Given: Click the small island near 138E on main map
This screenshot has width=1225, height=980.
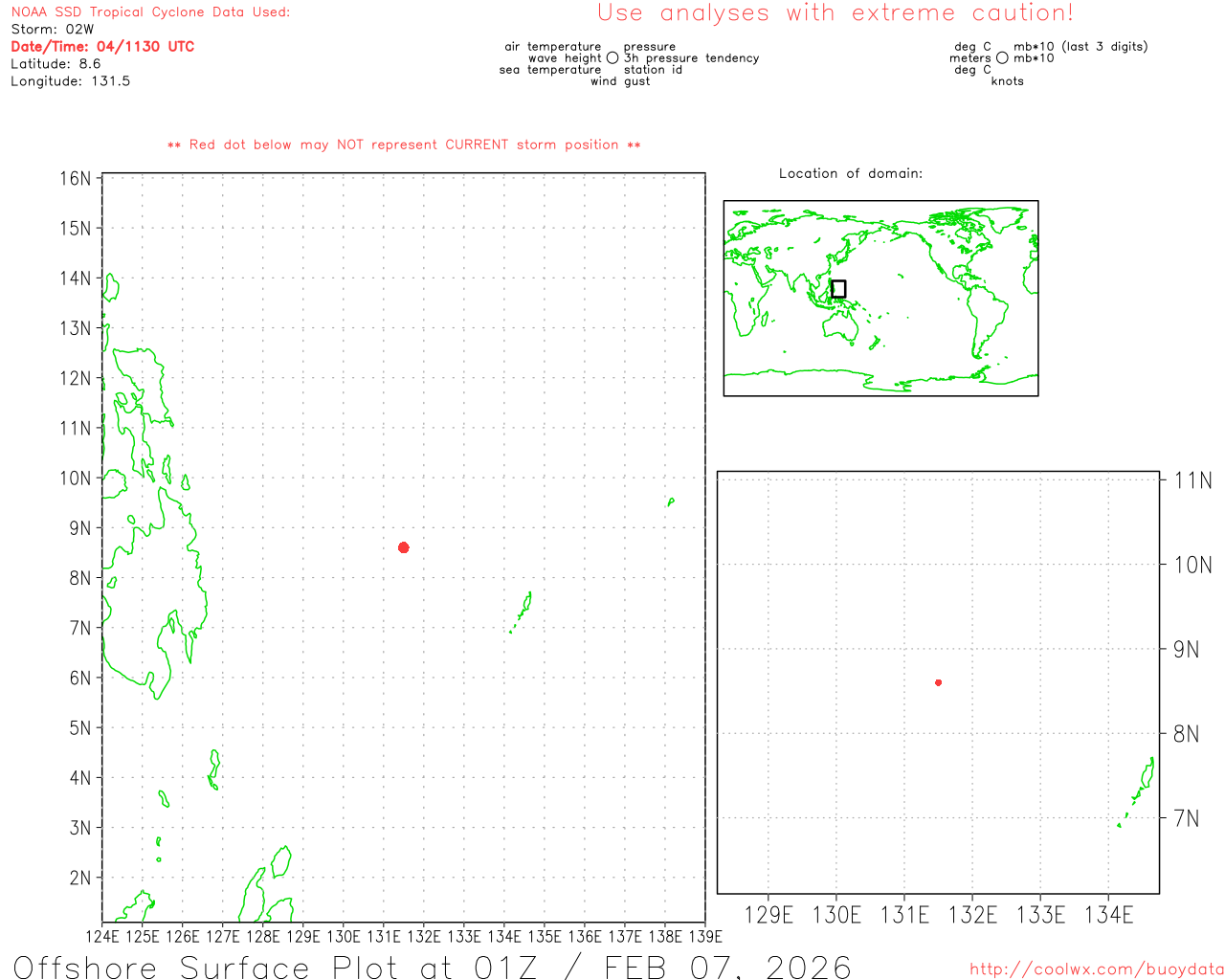Looking at the screenshot, I should tap(671, 501).
